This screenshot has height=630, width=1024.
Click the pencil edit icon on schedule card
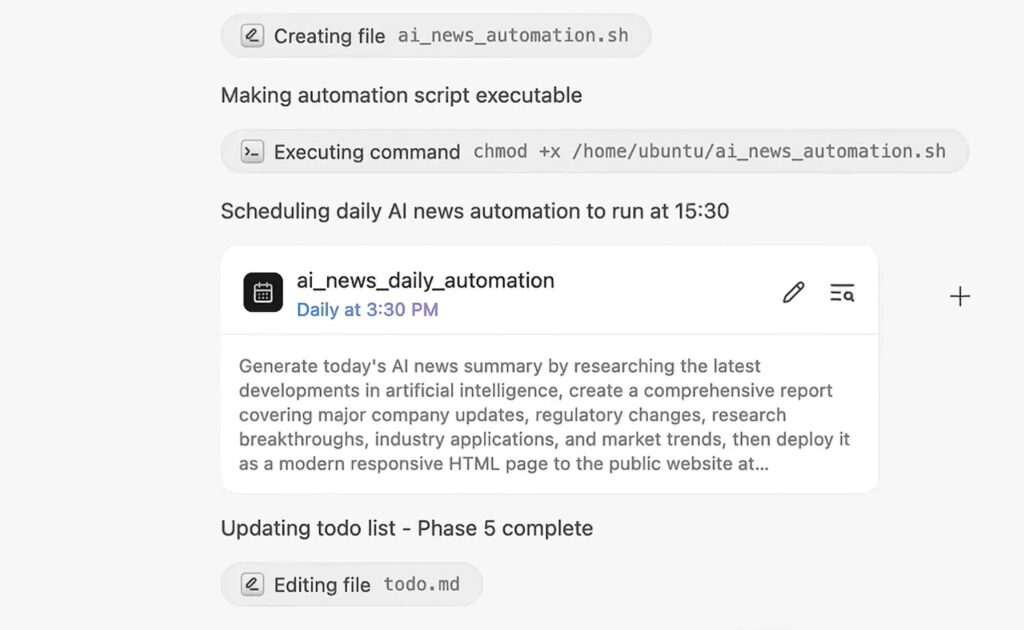[793, 292]
